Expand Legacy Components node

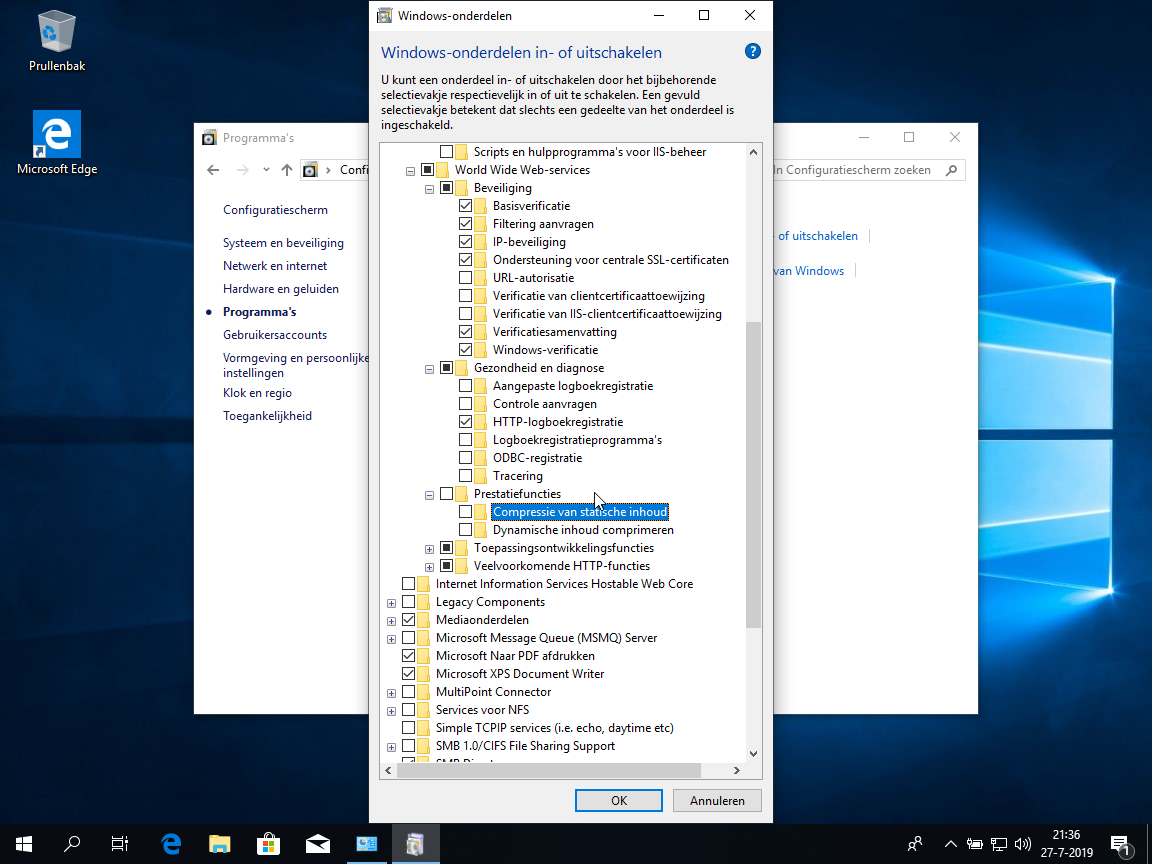click(x=391, y=602)
